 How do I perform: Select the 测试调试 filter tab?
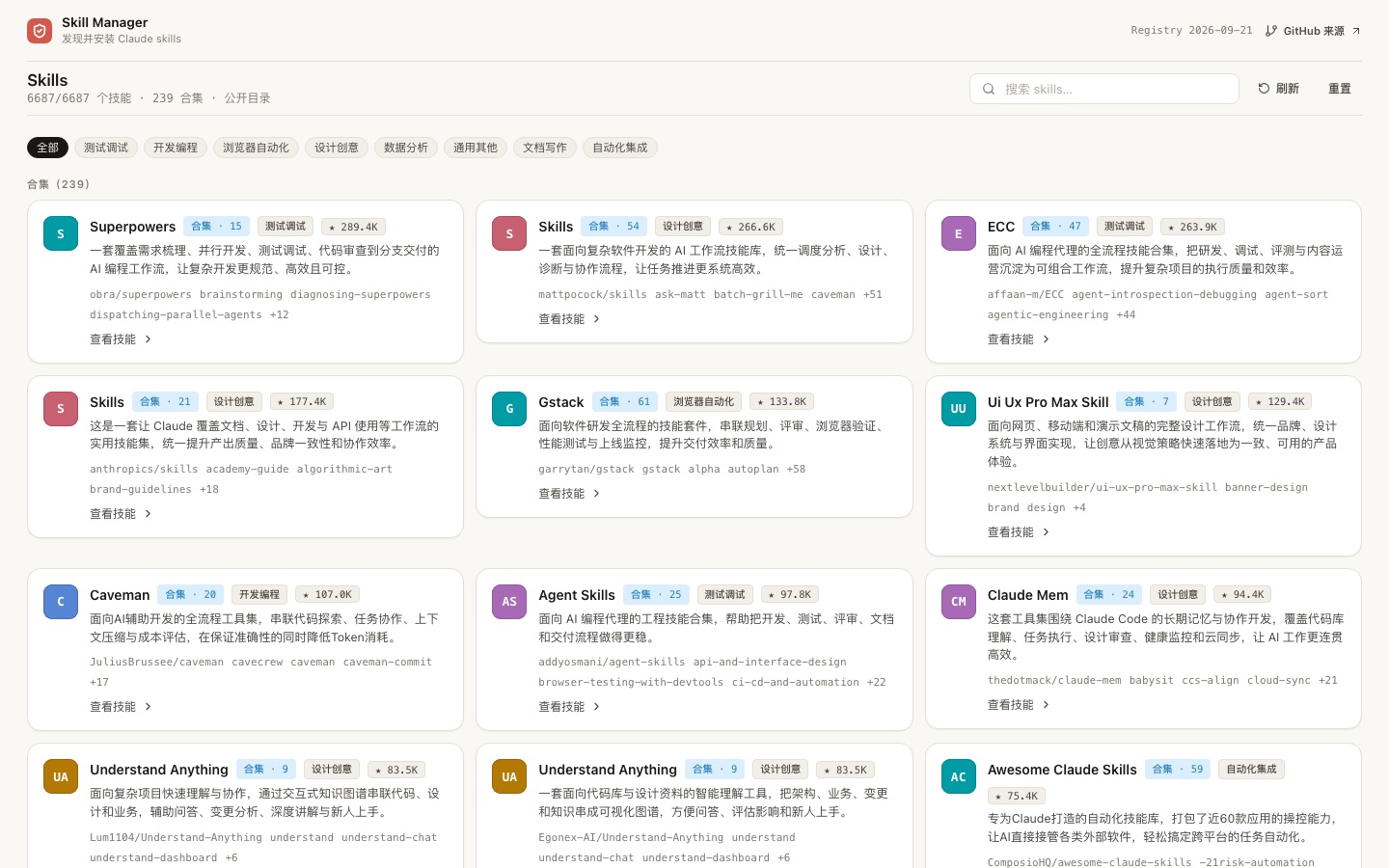(106, 148)
